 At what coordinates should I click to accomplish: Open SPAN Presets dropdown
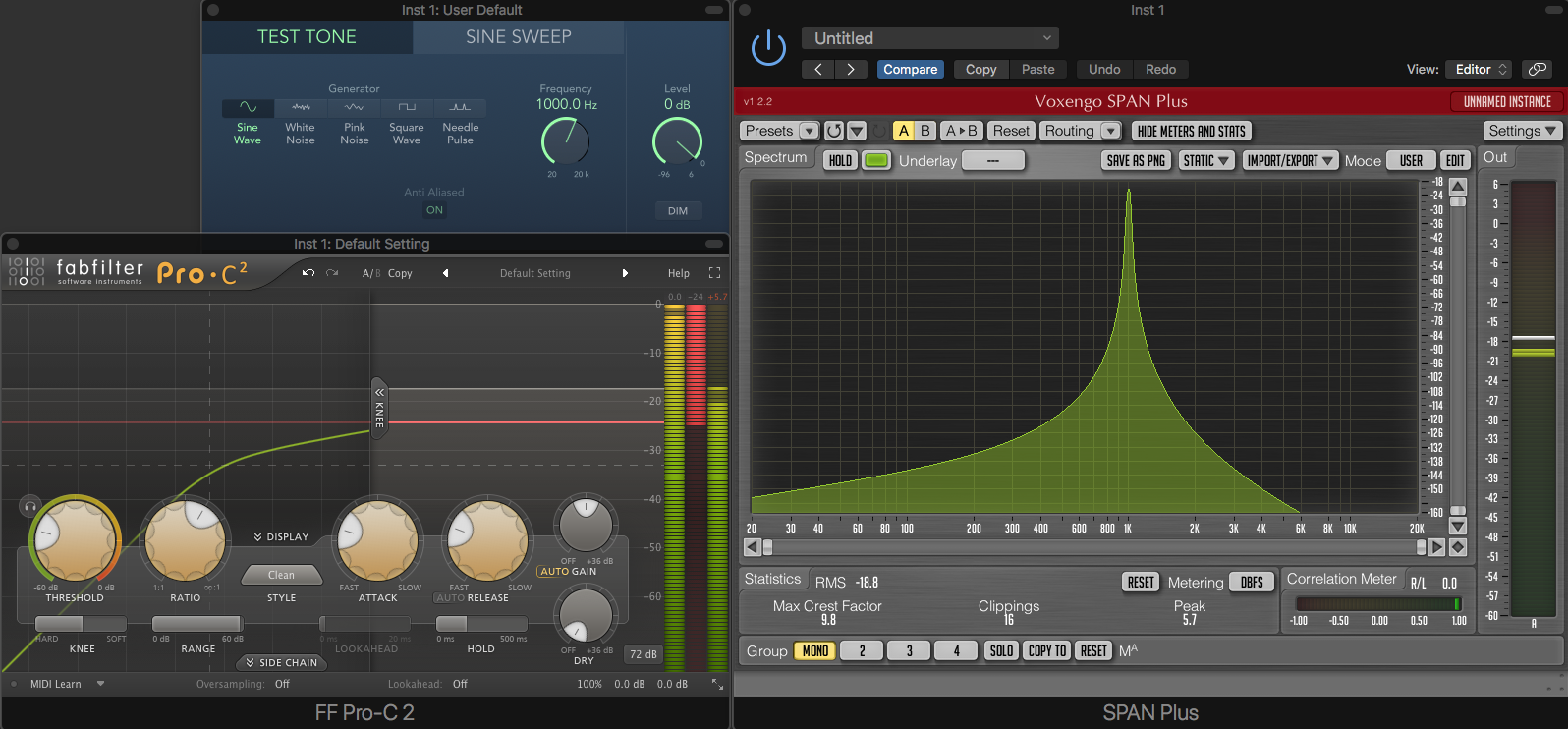tap(781, 131)
